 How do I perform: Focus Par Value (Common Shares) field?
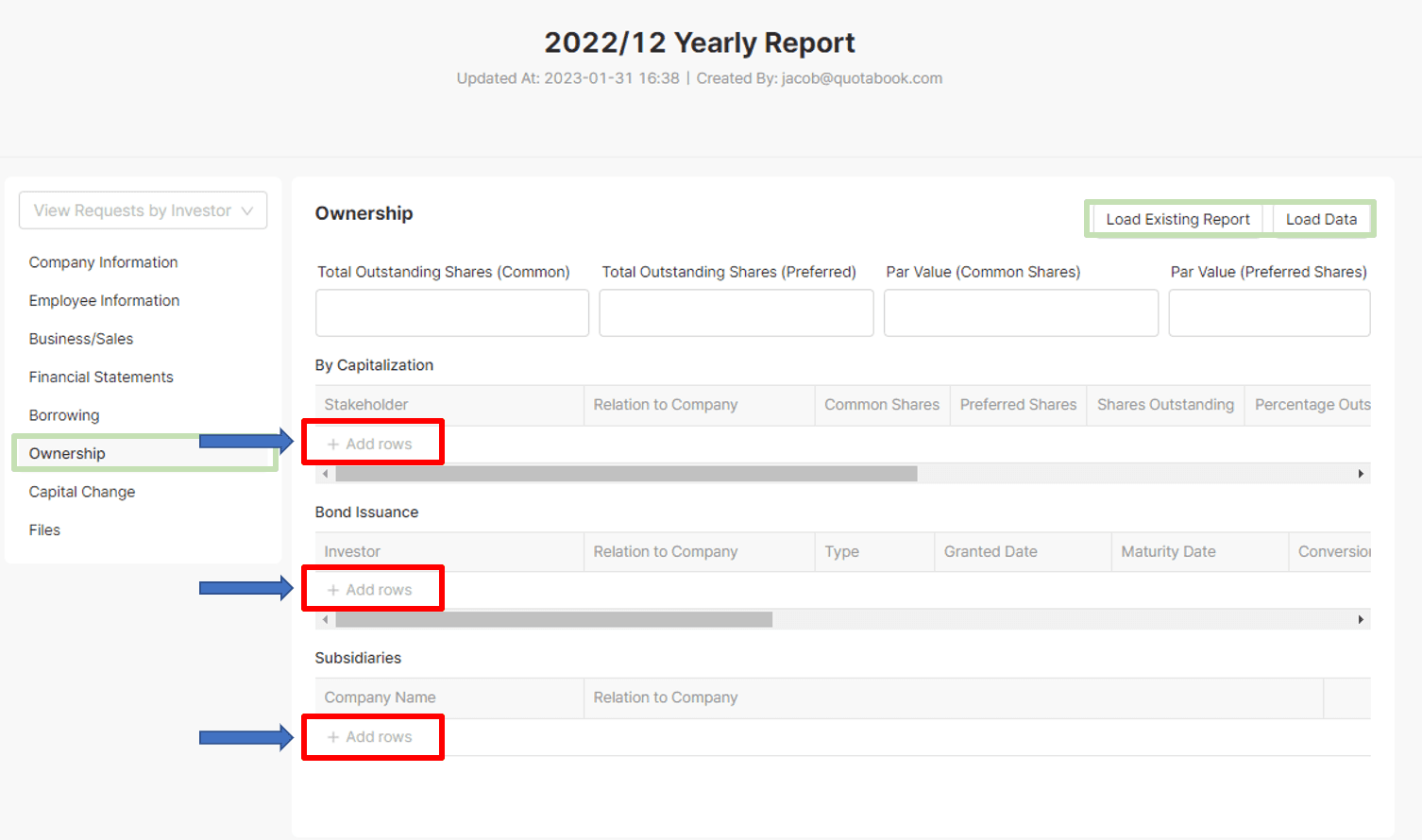click(1021, 312)
